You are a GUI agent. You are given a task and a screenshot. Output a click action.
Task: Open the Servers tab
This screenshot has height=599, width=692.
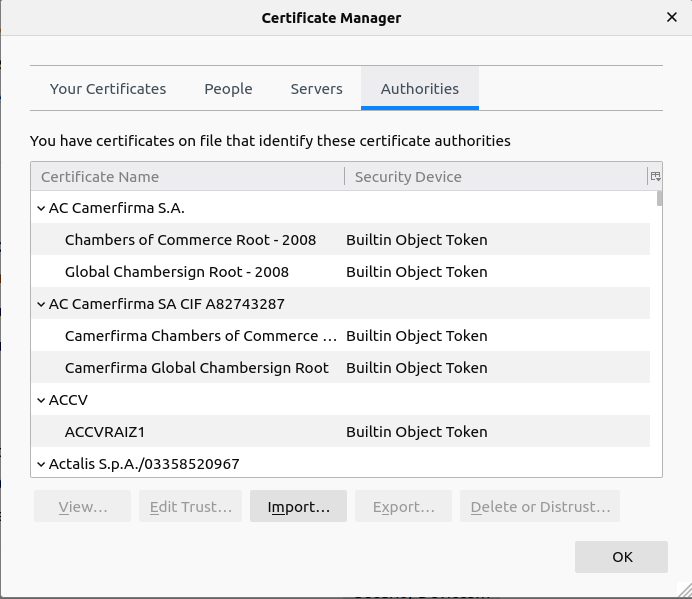tap(316, 89)
